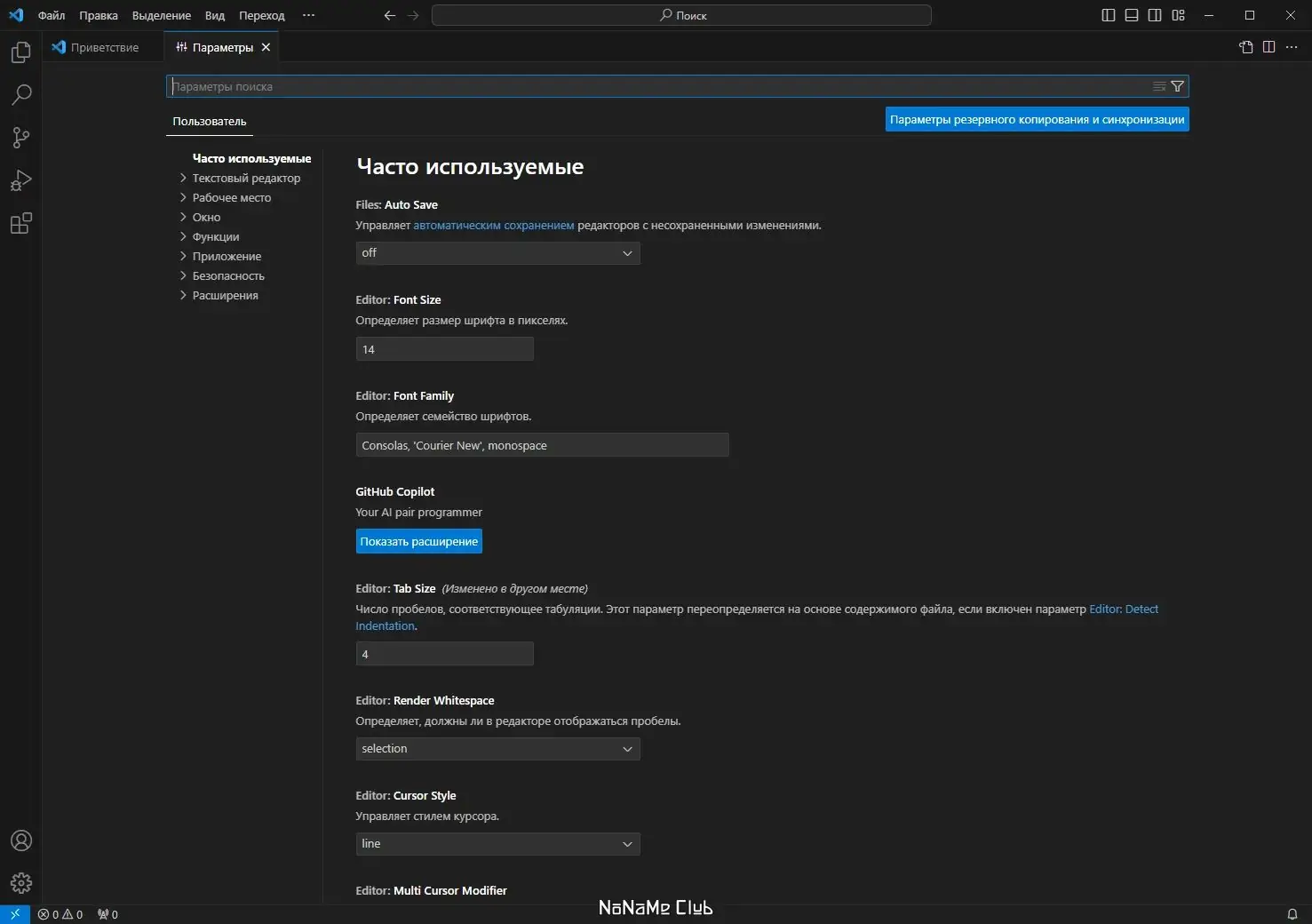Click the Manage gear icon
Viewport: 1312px width, 924px height.
20,882
